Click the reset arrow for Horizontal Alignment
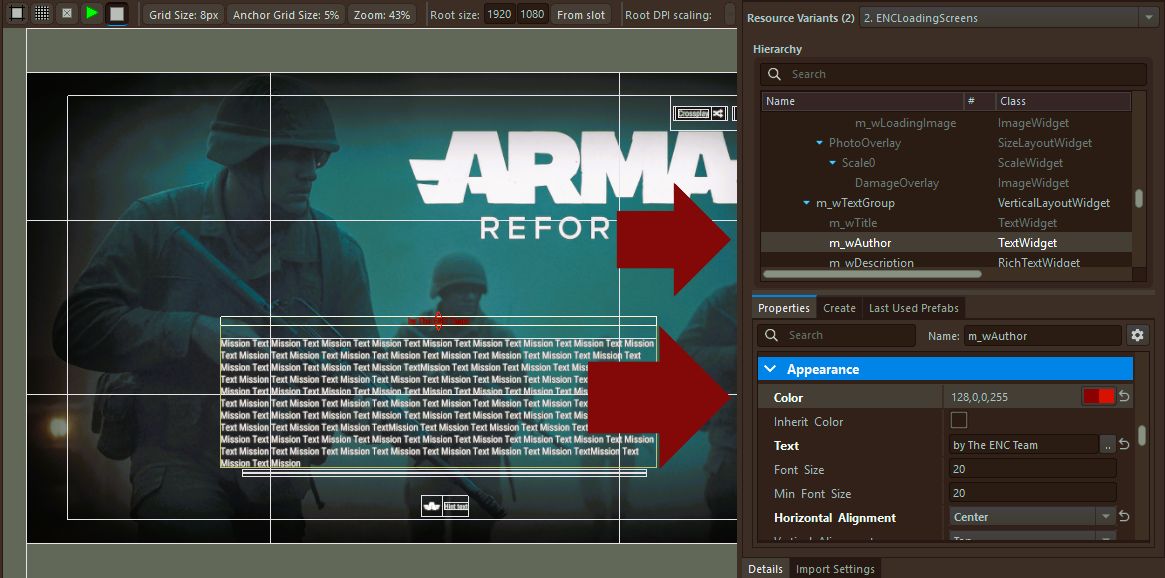Screen dimensions: 1165x578 [1124, 517]
